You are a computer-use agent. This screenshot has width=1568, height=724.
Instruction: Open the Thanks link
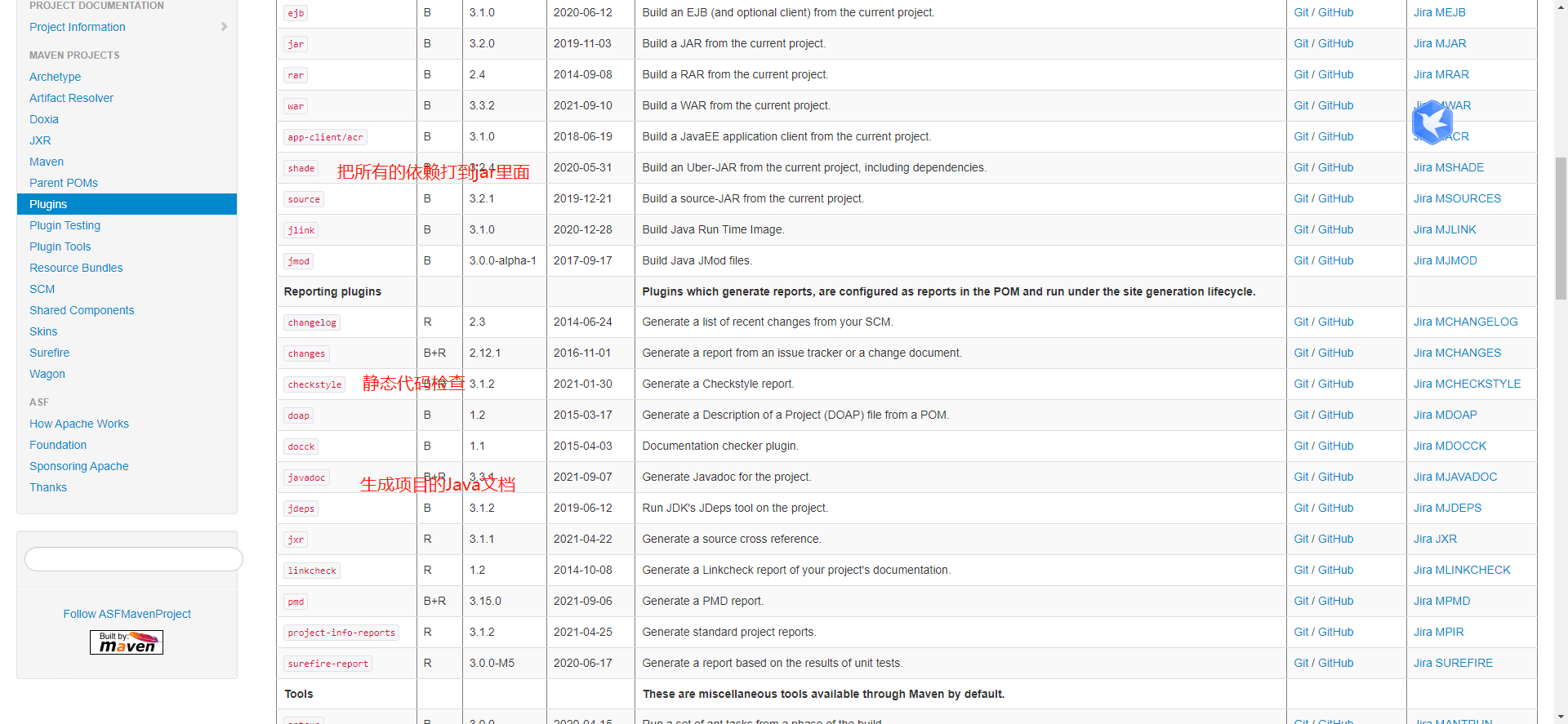pyautogui.click(x=48, y=487)
